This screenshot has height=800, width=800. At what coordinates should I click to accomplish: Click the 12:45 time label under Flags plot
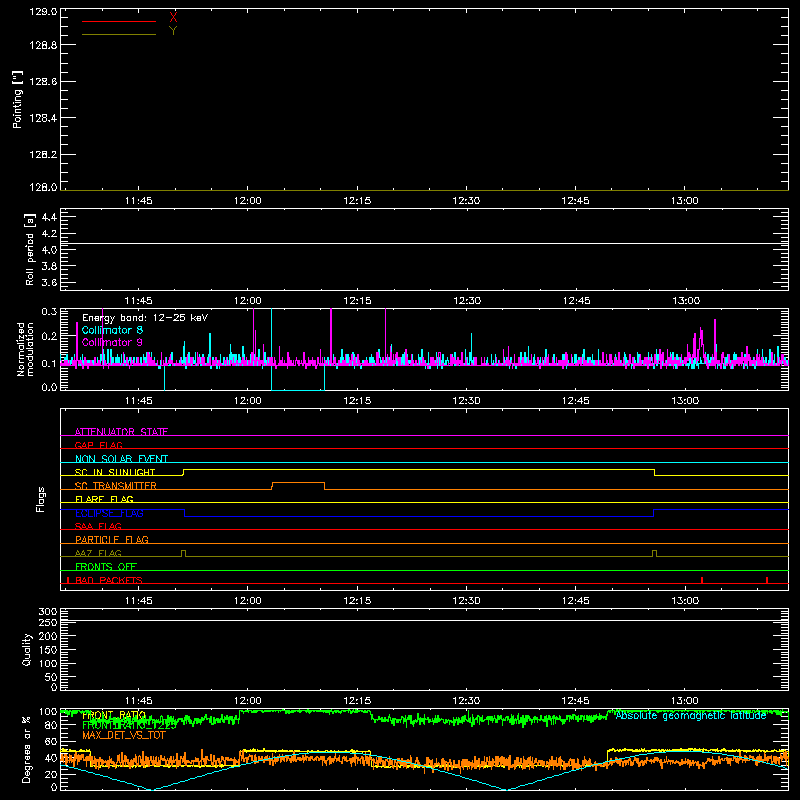coord(576,601)
